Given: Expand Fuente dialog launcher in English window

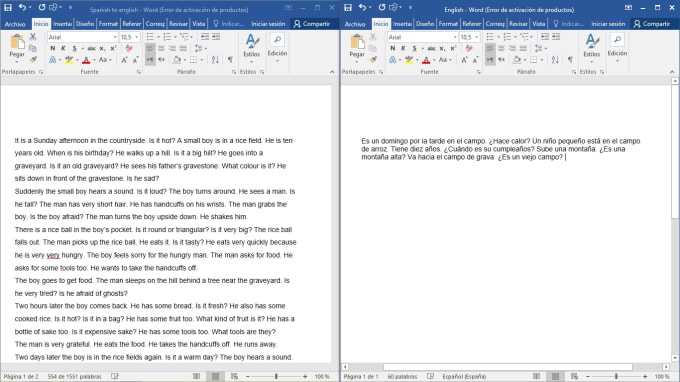Looking at the screenshot, I should [x=479, y=72].
